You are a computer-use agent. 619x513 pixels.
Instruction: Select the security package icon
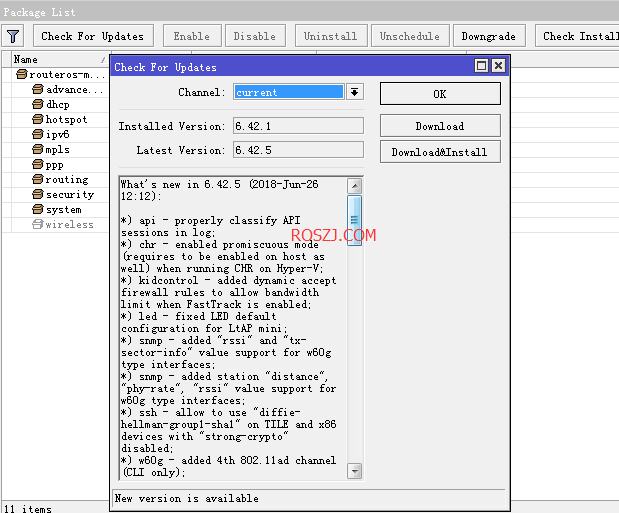tap(38, 194)
